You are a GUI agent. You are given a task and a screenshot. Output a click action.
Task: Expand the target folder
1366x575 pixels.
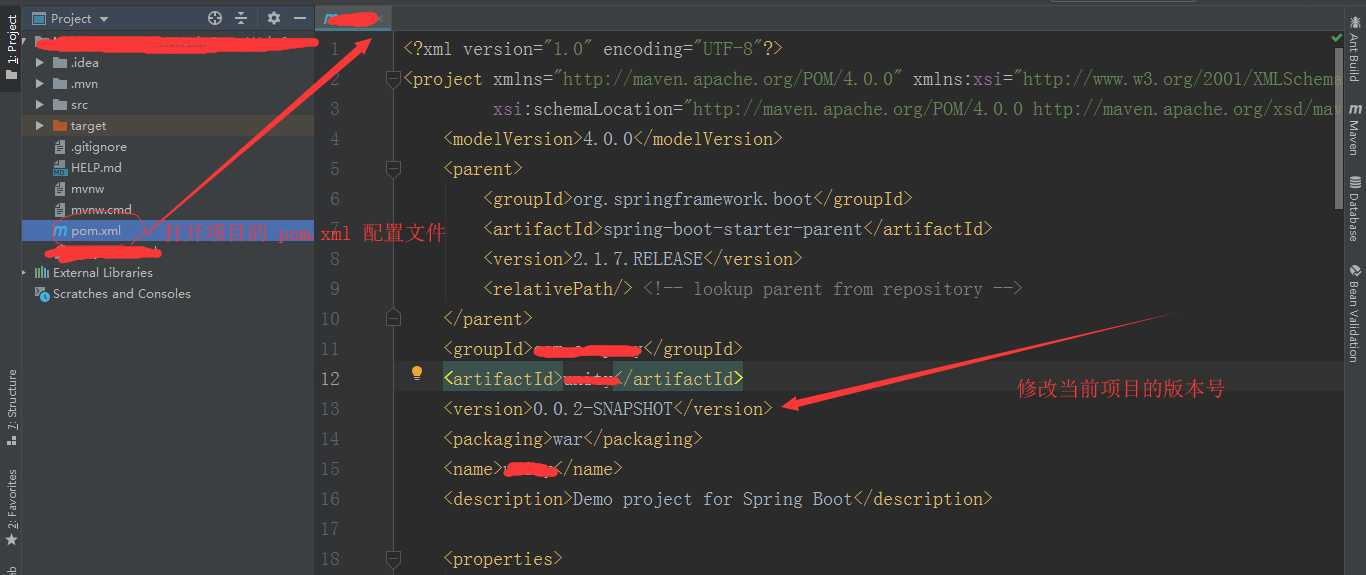coord(40,125)
